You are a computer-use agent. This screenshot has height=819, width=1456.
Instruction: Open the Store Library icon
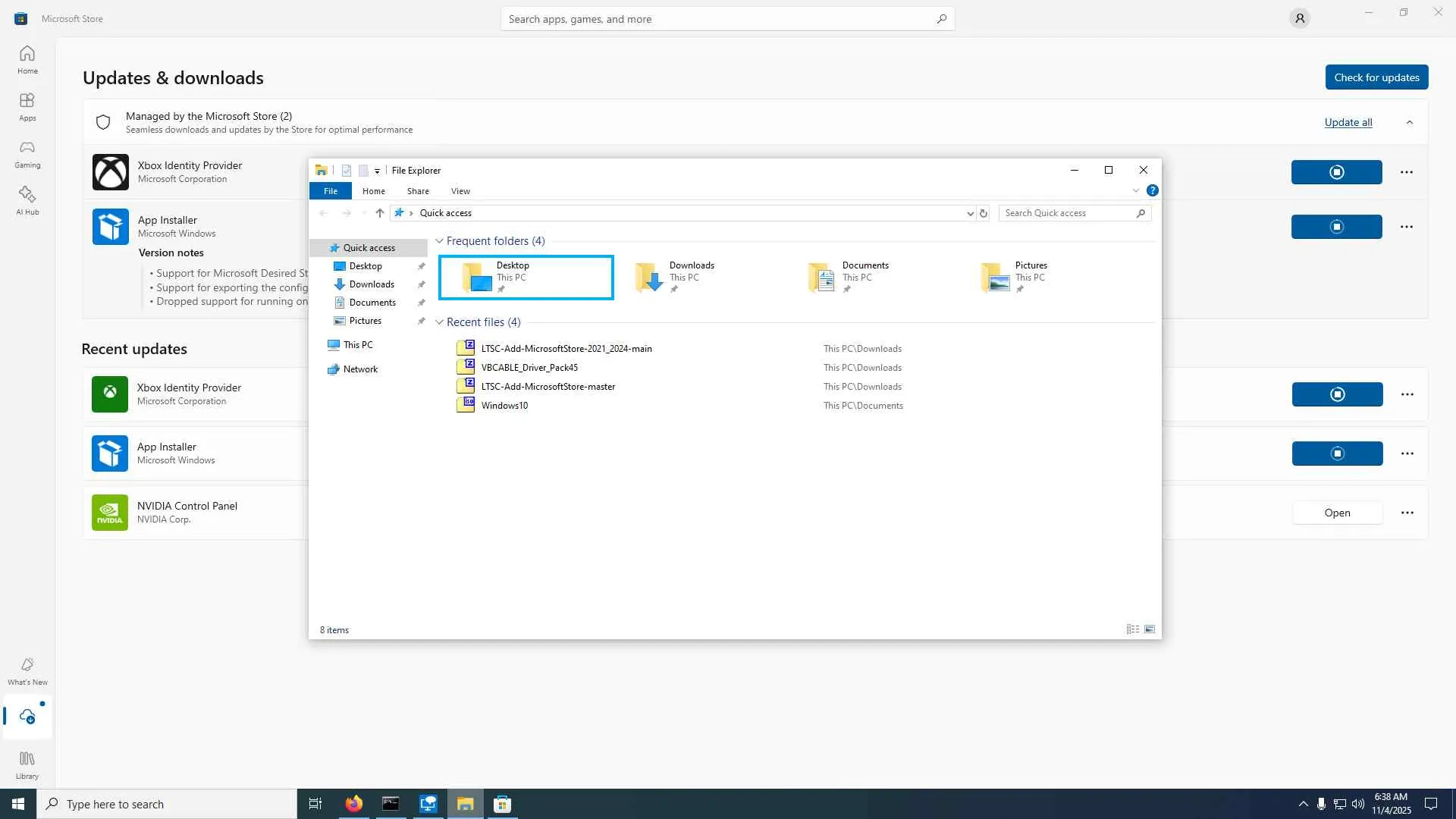click(27, 764)
